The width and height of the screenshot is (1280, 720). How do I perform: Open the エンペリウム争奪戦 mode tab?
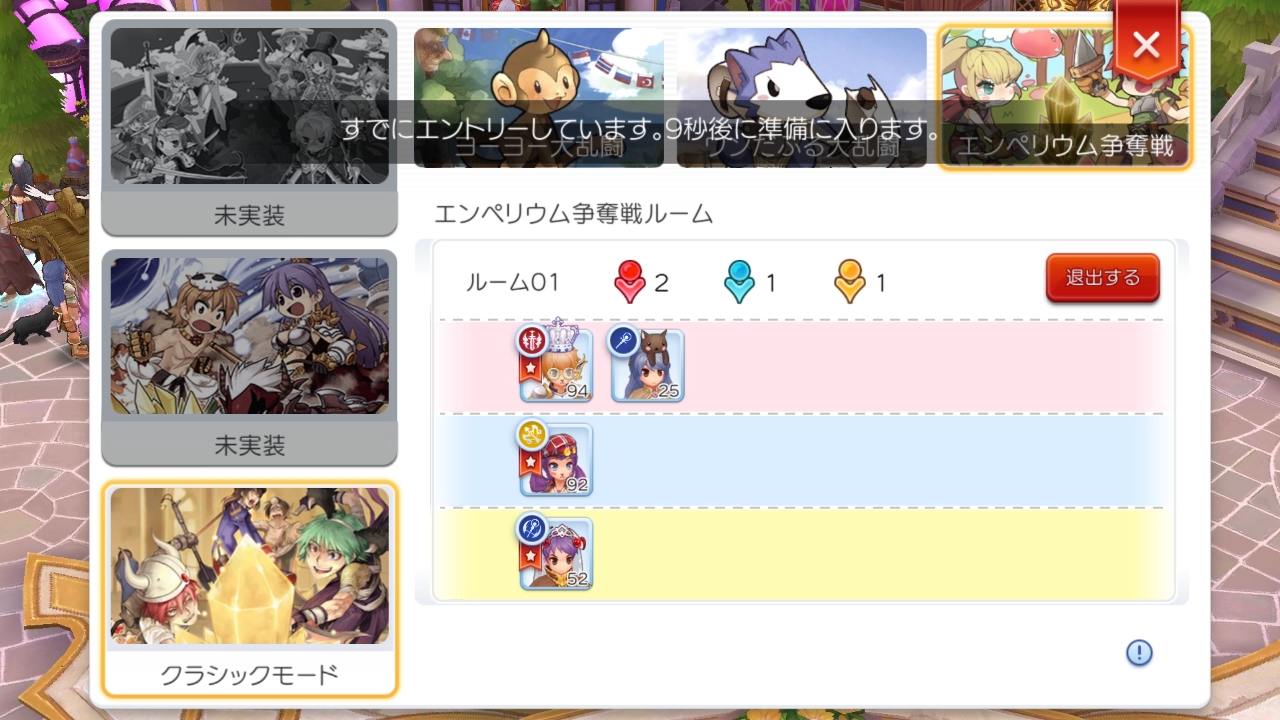click(x=1065, y=97)
